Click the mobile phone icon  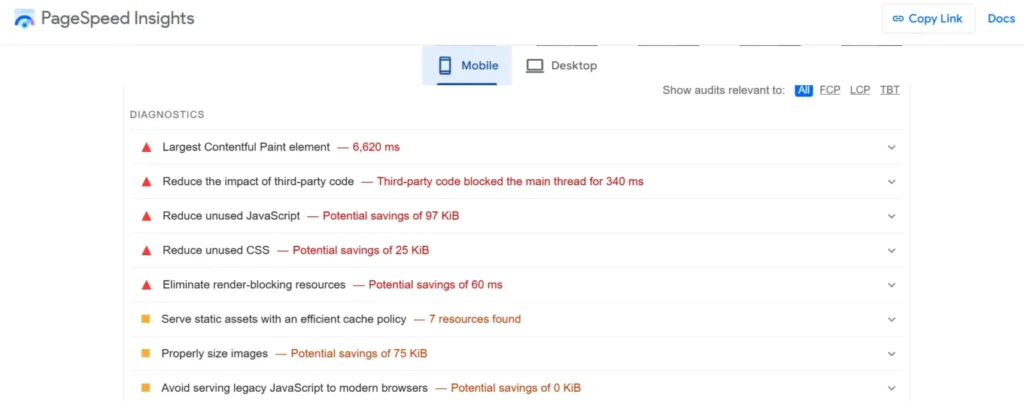445,65
